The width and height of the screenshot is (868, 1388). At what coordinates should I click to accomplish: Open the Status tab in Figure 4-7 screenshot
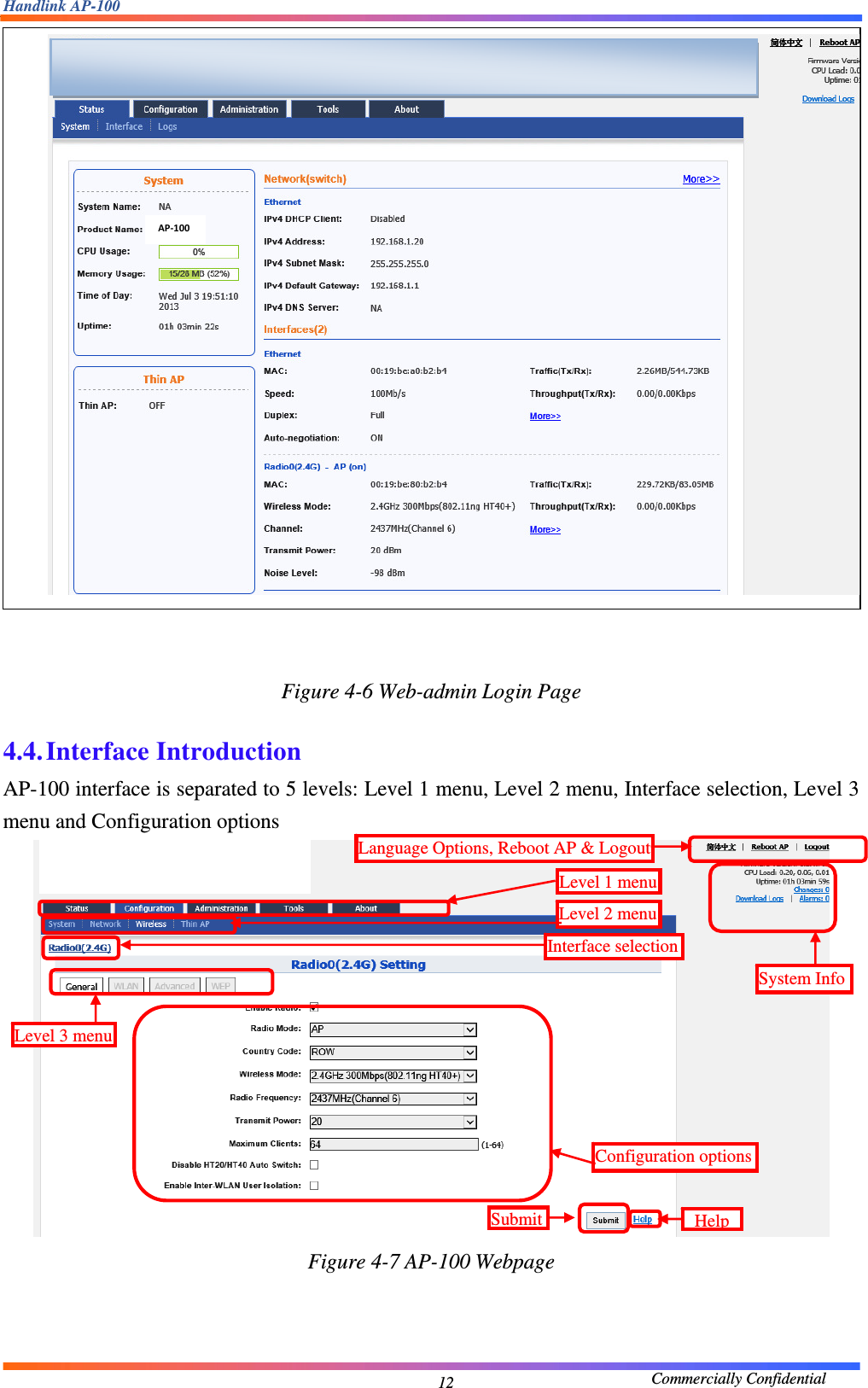pos(77,908)
